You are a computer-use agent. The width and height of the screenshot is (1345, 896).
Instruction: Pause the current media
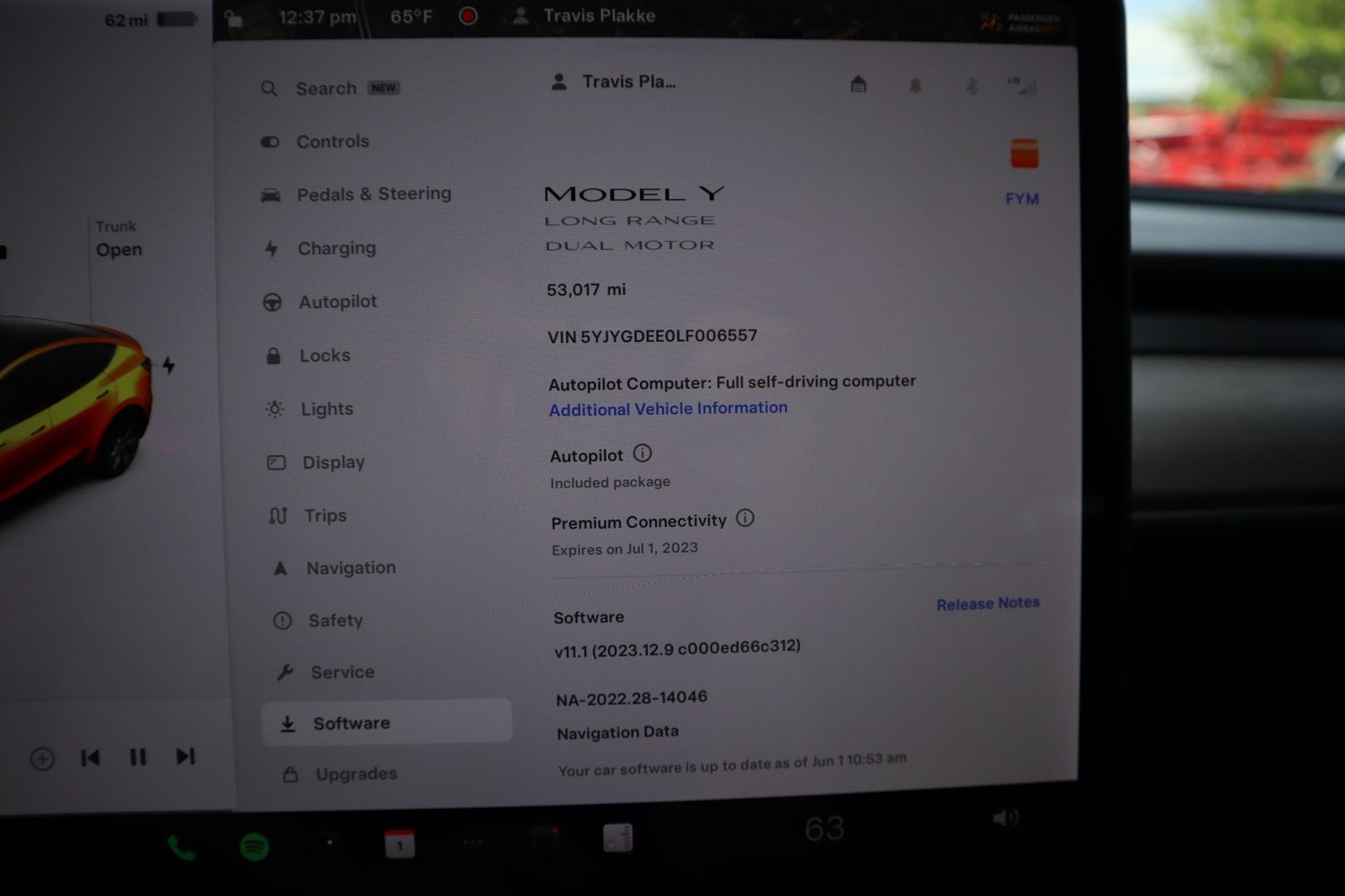[x=138, y=757]
